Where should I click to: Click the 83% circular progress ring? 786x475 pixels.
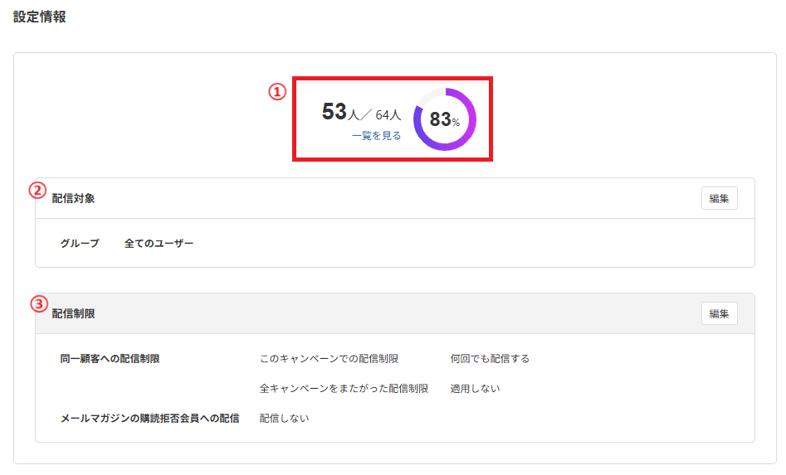point(445,119)
